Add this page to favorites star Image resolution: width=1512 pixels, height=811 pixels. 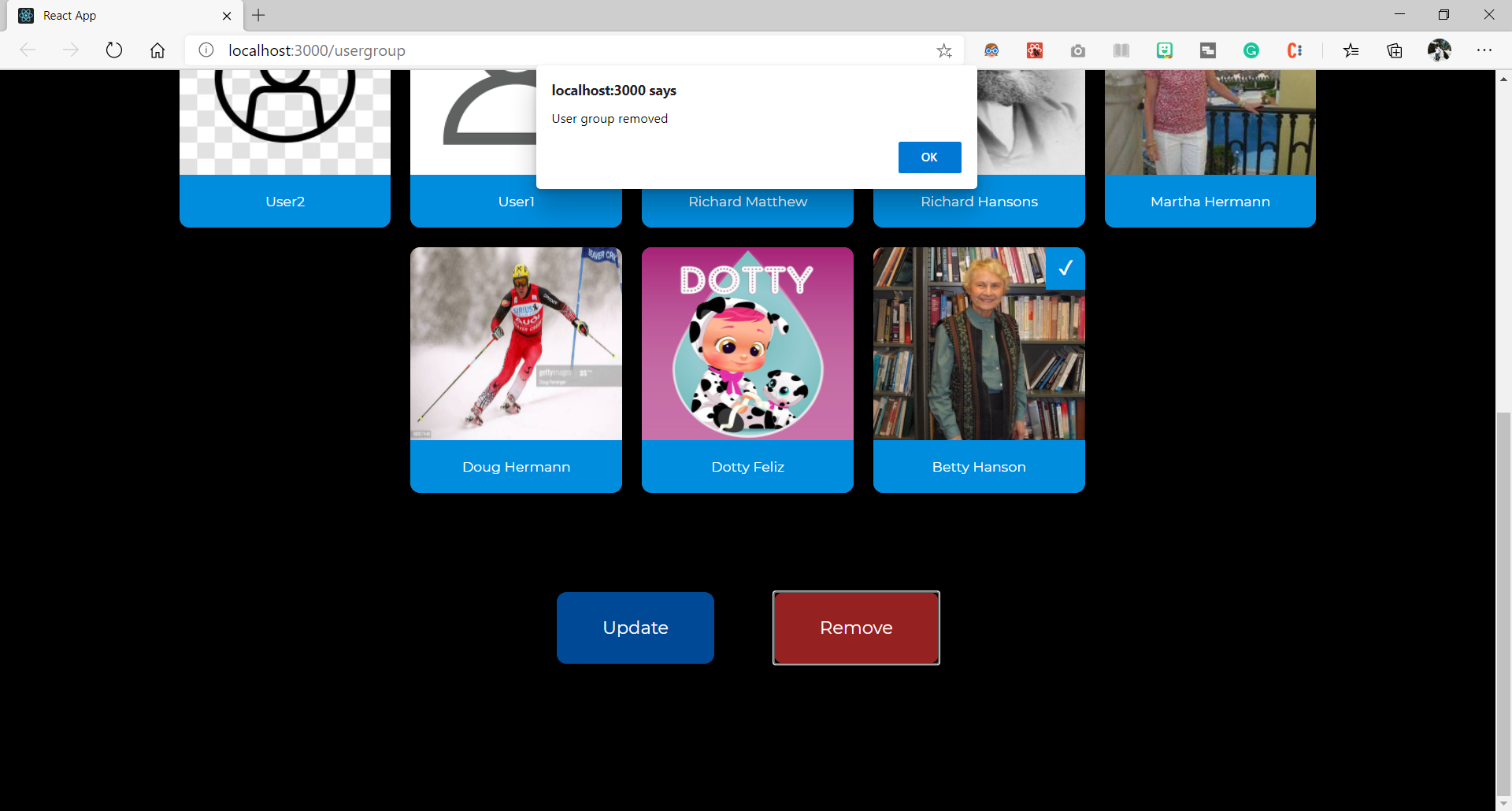click(x=944, y=50)
